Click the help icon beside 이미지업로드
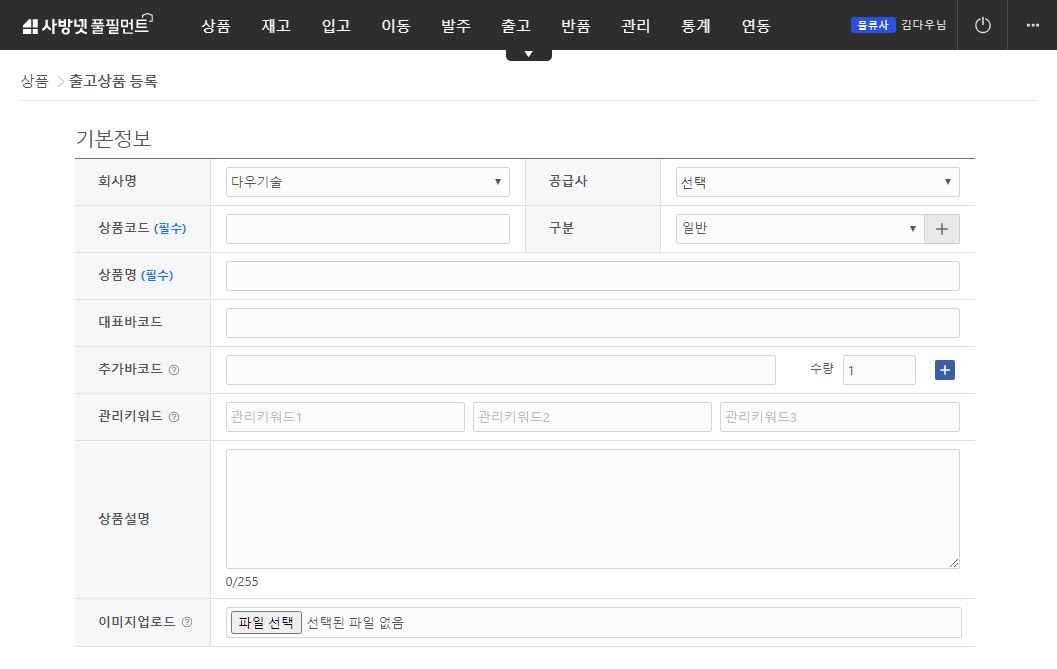1057x669 pixels. (x=186, y=622)
